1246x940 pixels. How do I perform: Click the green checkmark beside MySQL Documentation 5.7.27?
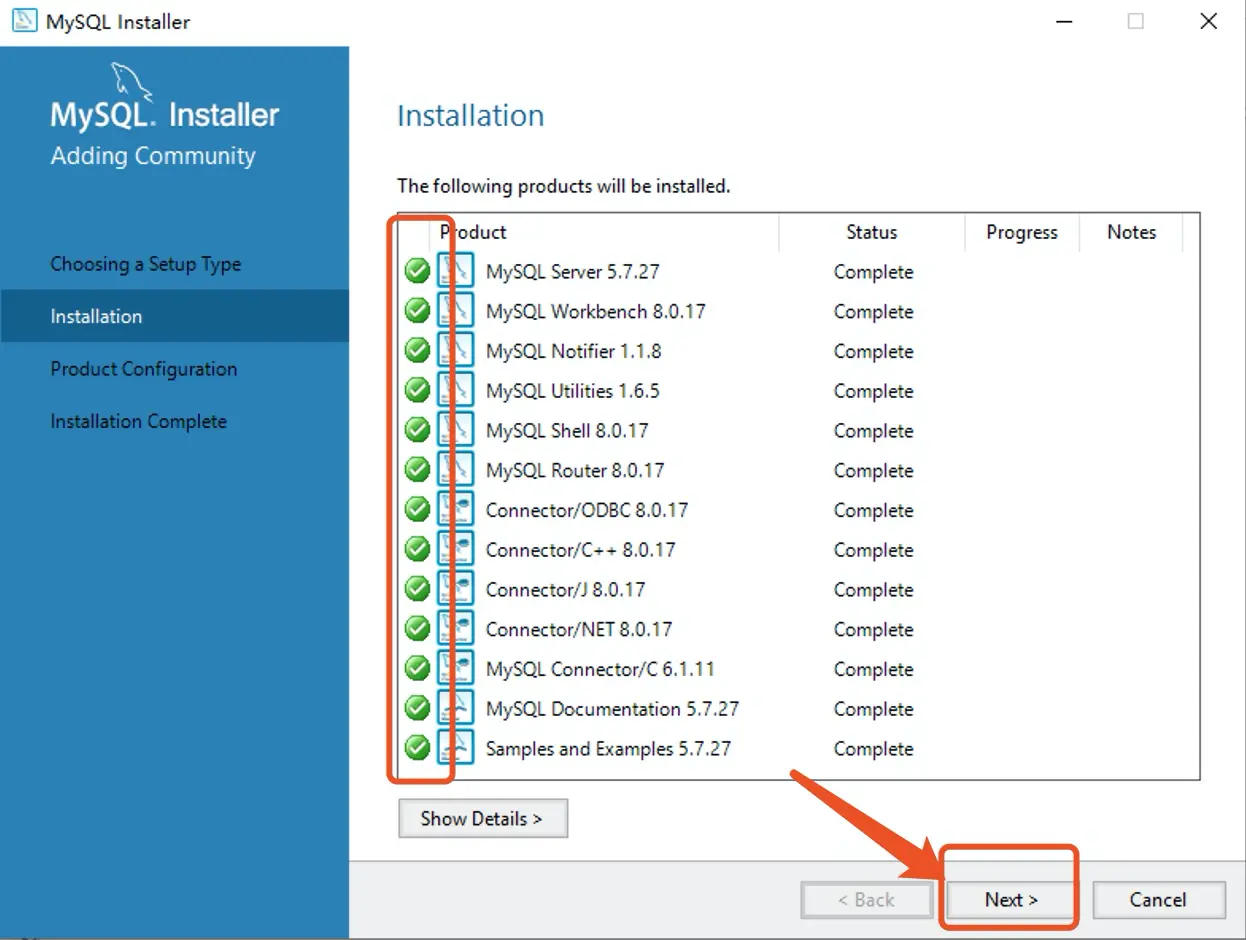click(417, 708)
